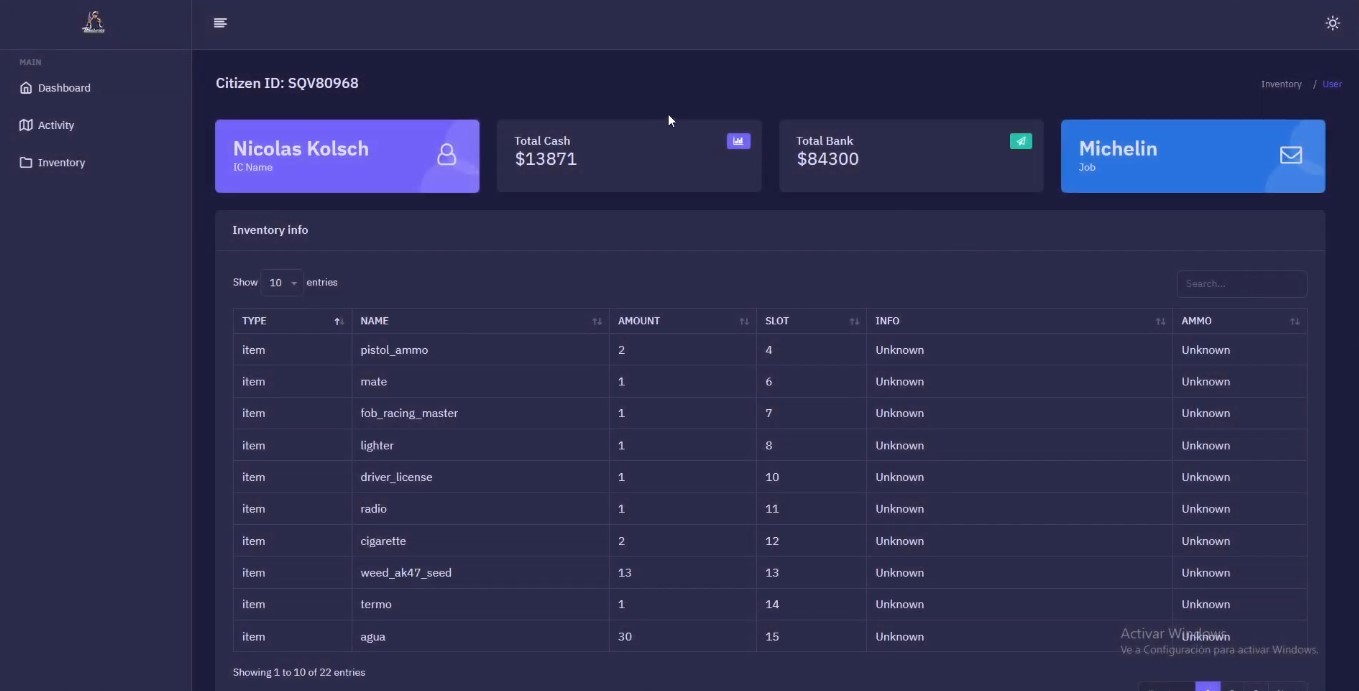Click the user icon on Nicolas Kolsch card

pos(447,155)
